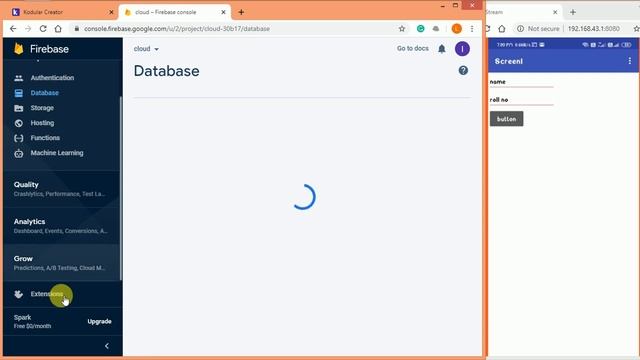Click the Machine Learning robot icon
The width and height of the screenshot is (640, 360).
tap(19, 153)
